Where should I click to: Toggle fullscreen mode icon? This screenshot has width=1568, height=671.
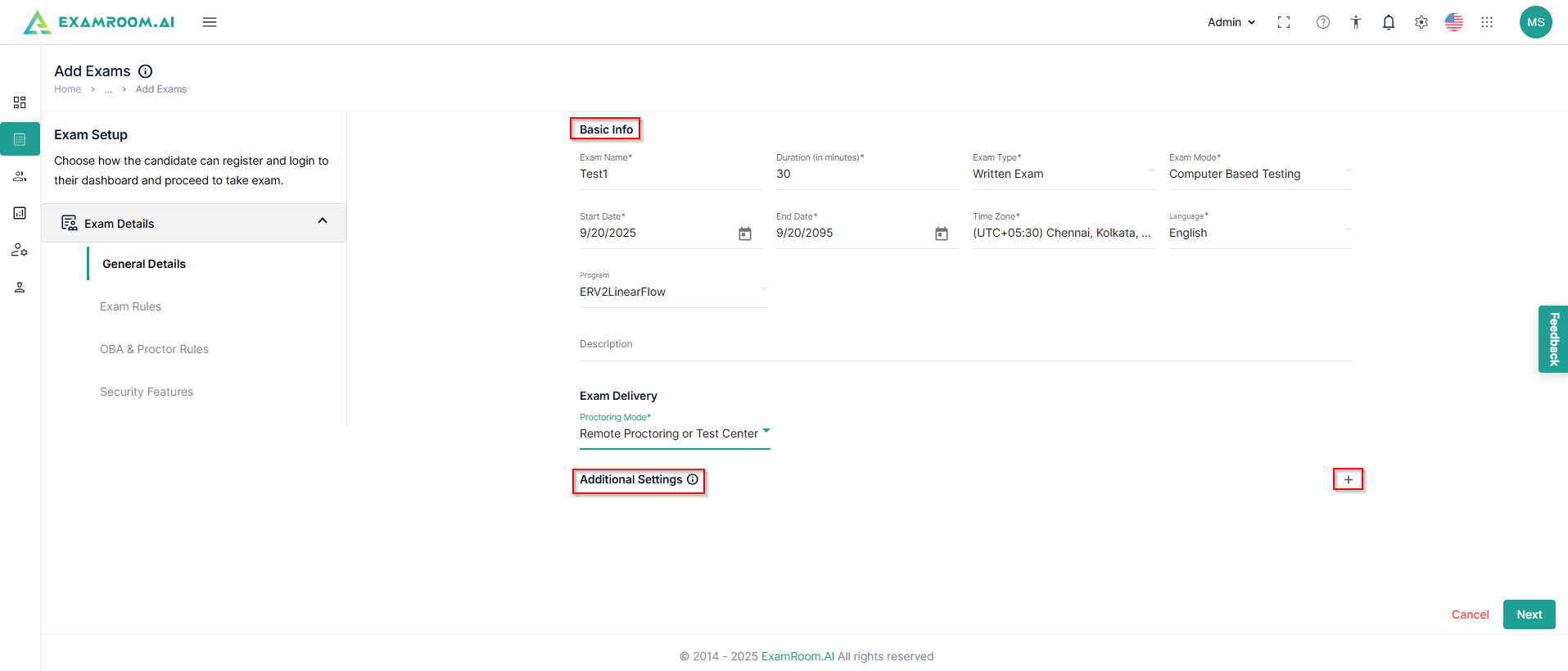tap(1284, 22)
